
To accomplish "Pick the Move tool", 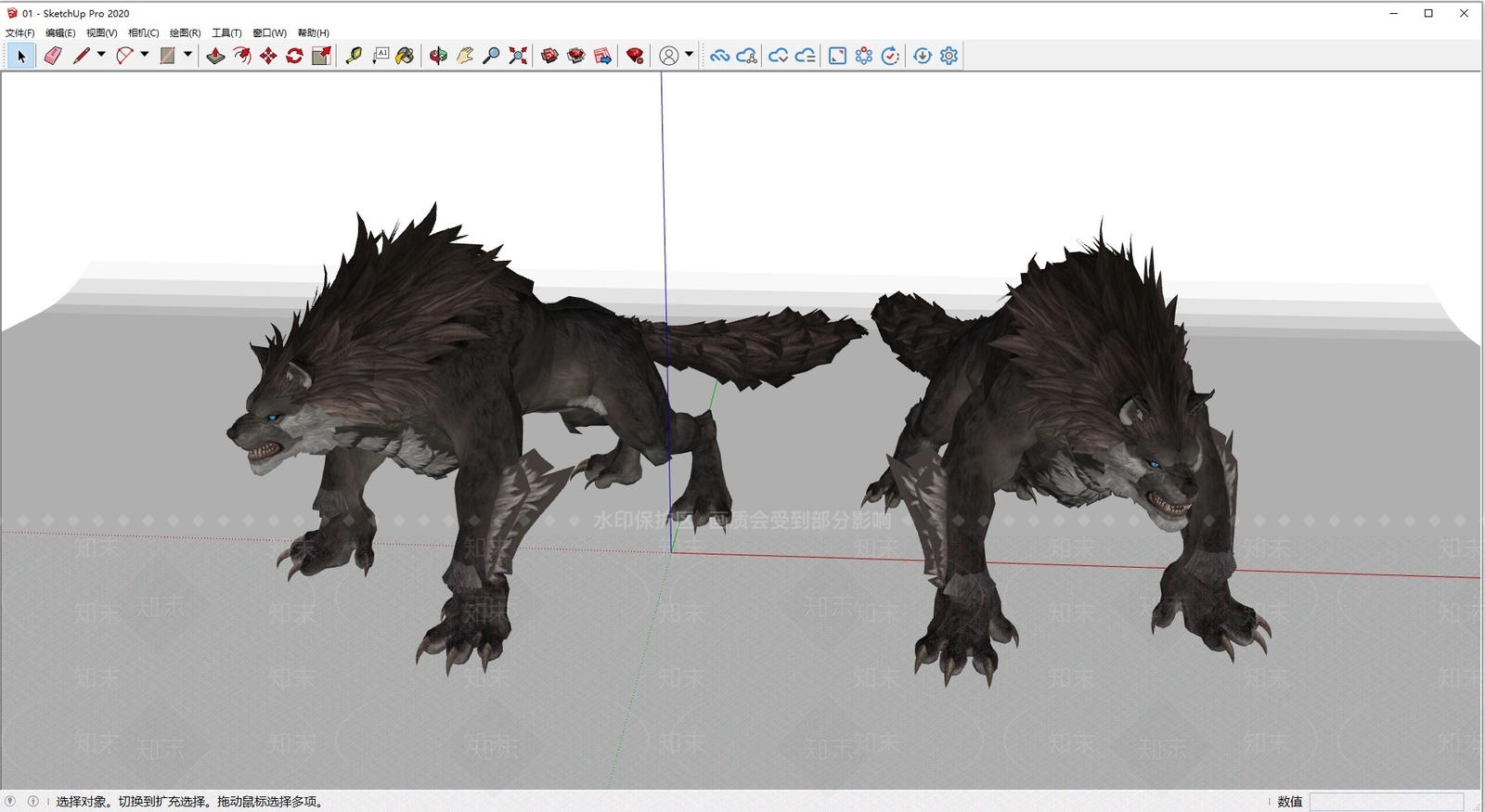I will 268,57.
